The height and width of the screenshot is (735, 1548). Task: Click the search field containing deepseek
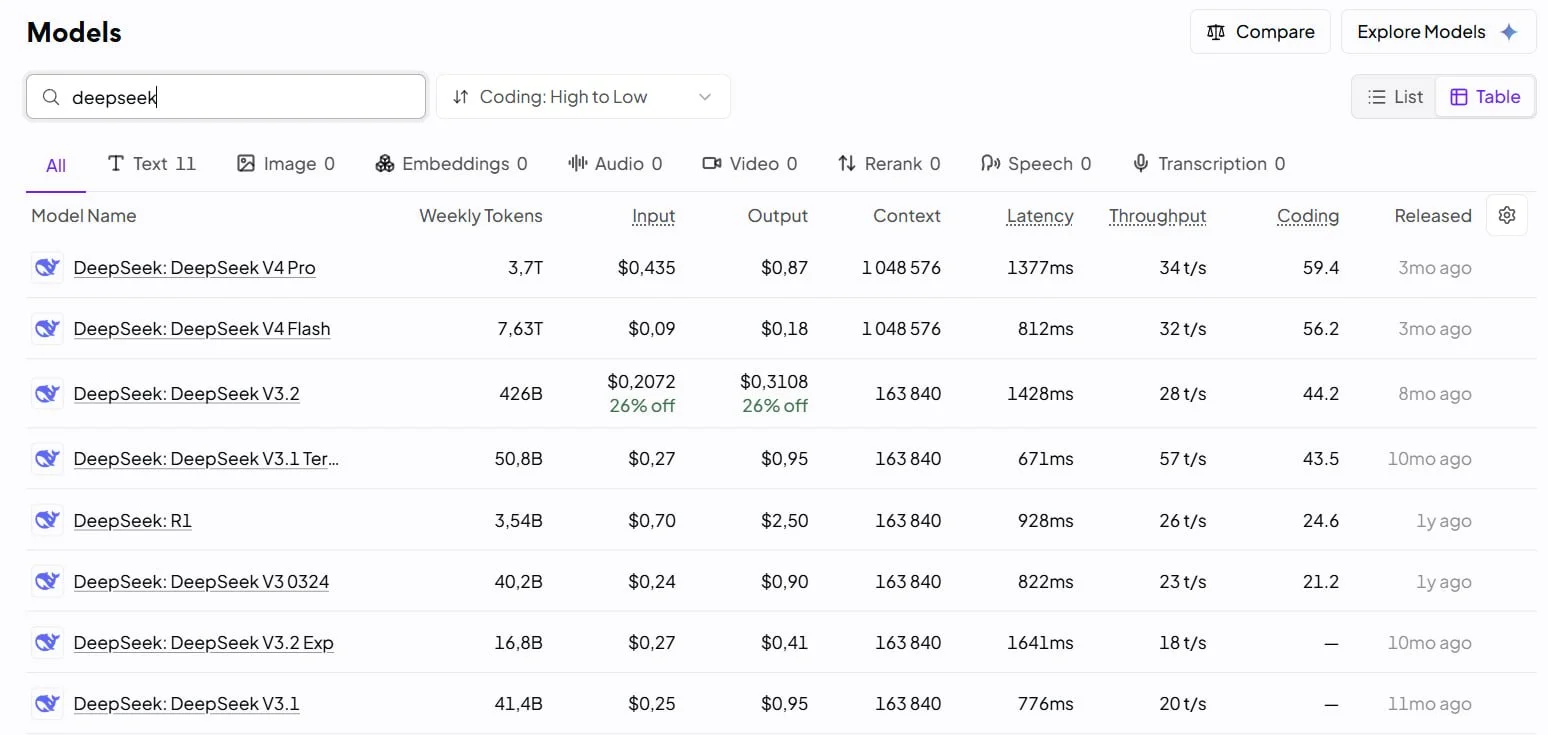click(x=226, y=97)
